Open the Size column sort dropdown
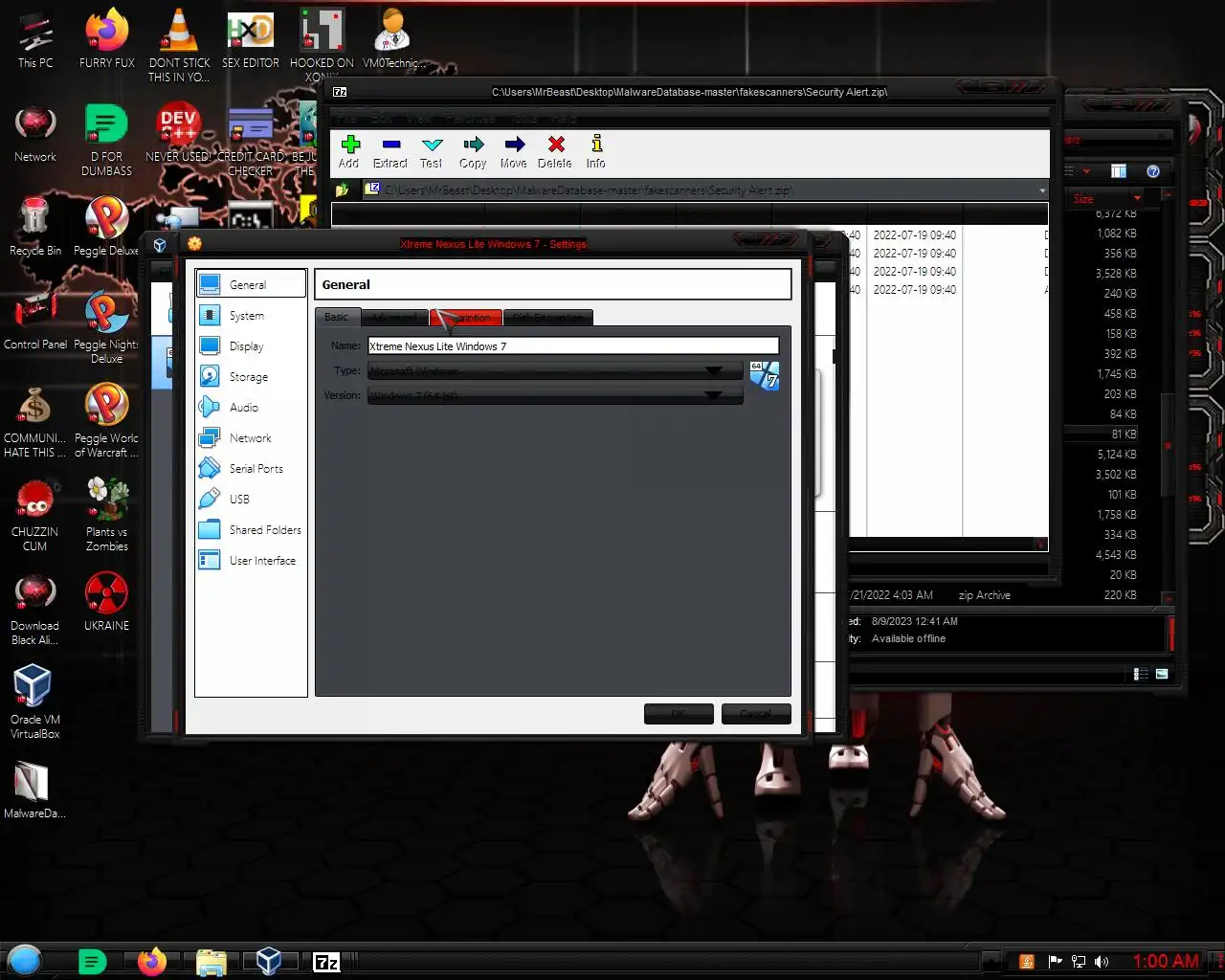This screenshot has height=980, width=1225. click(x=1137, y=198)
